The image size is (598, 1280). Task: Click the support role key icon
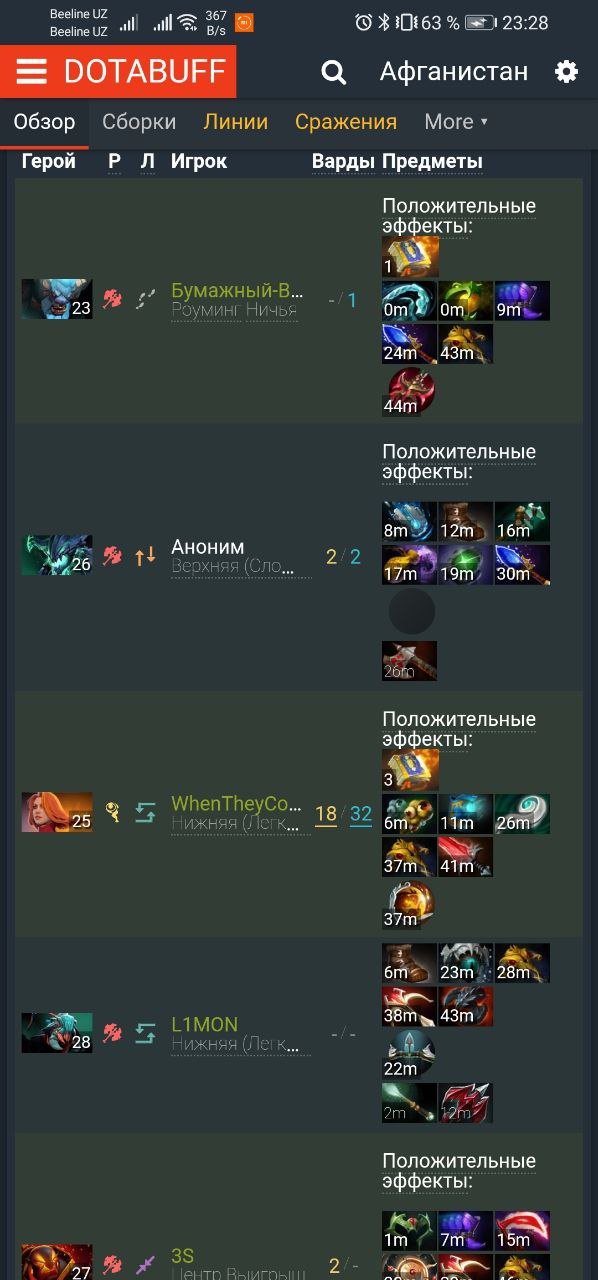click(113, 812)
